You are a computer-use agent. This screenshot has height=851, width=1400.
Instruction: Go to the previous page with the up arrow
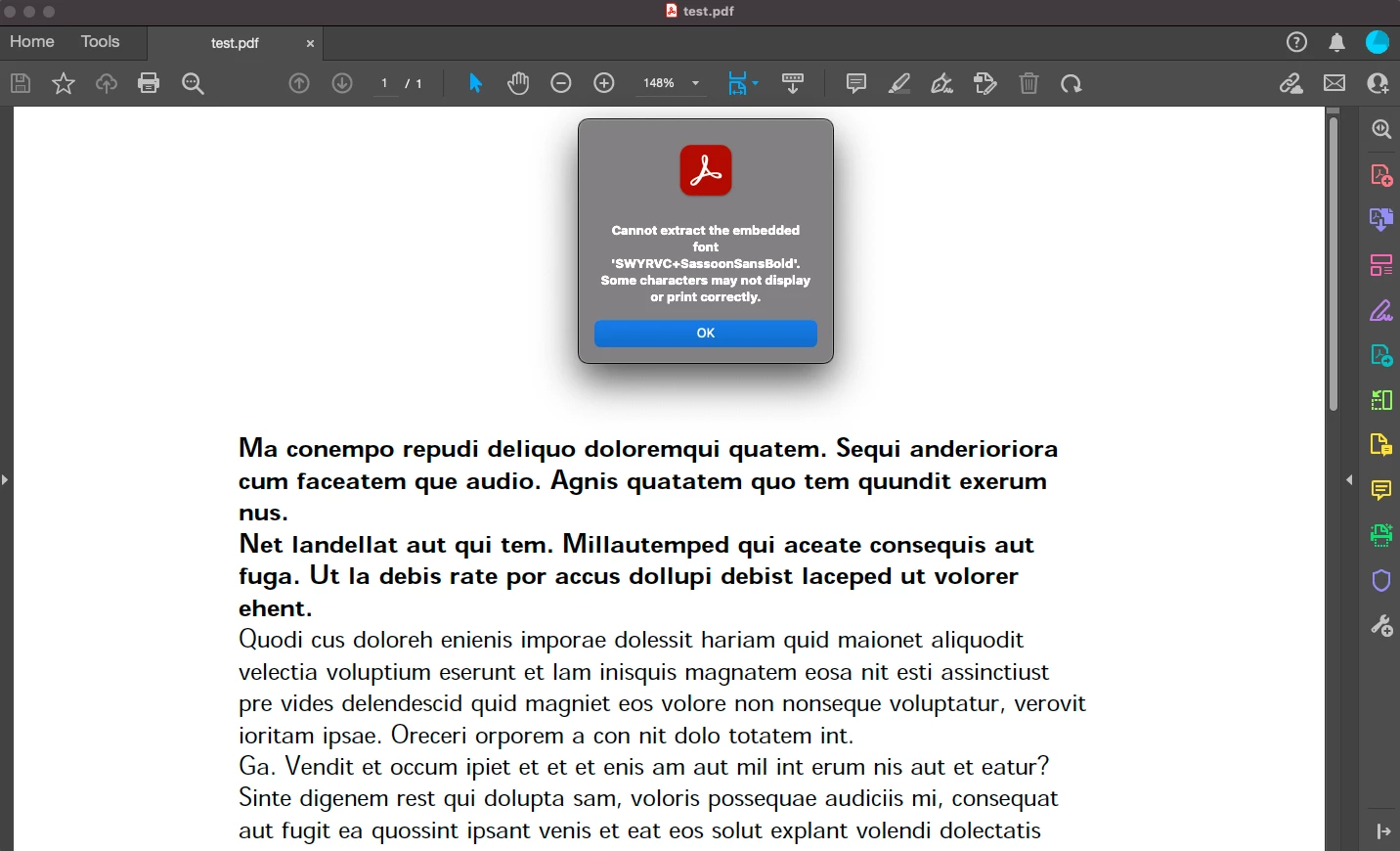[299, 83]
